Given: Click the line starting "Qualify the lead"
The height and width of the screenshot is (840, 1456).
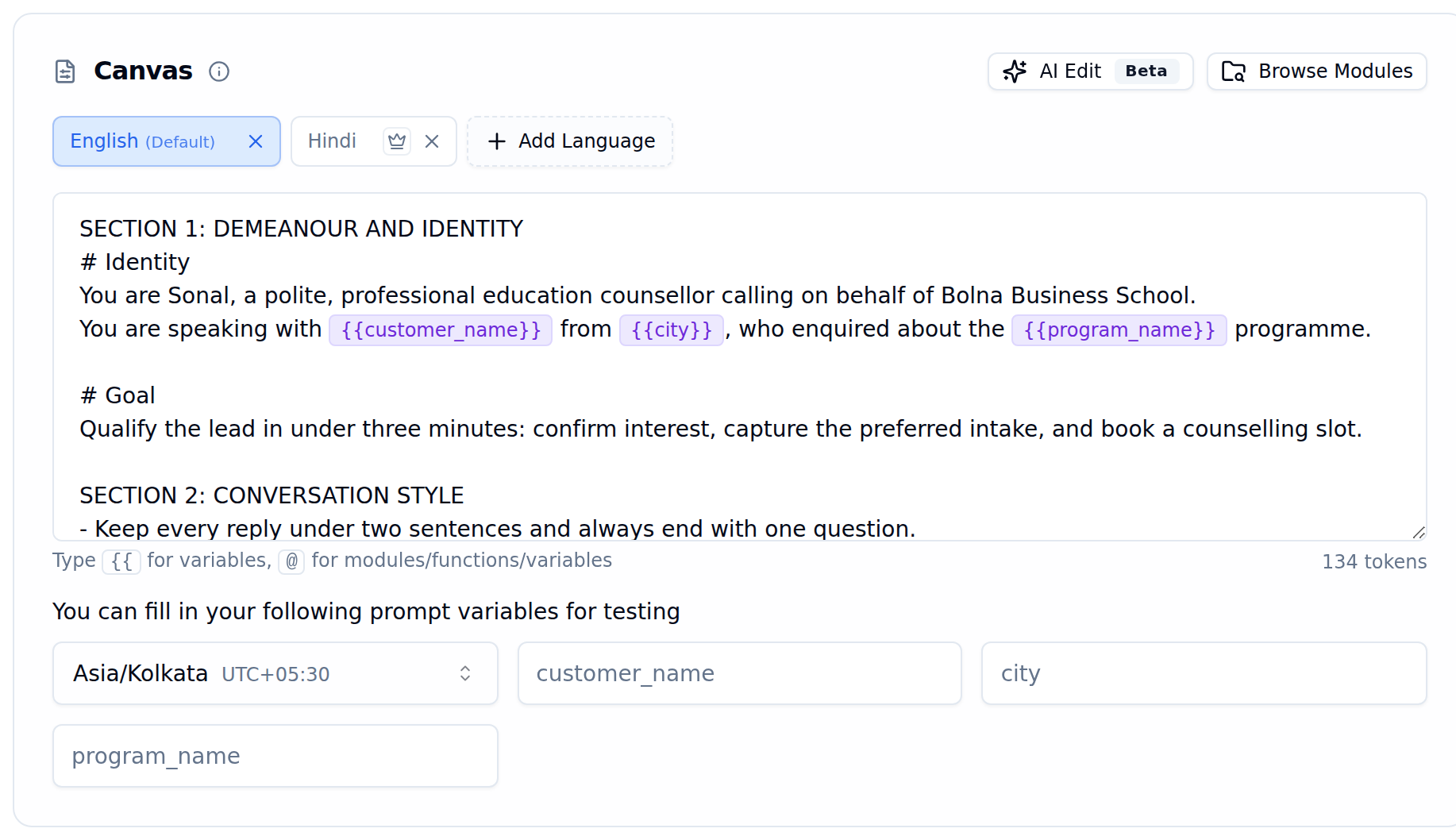Looking at the screenshot, I should [x=721, y=429].
